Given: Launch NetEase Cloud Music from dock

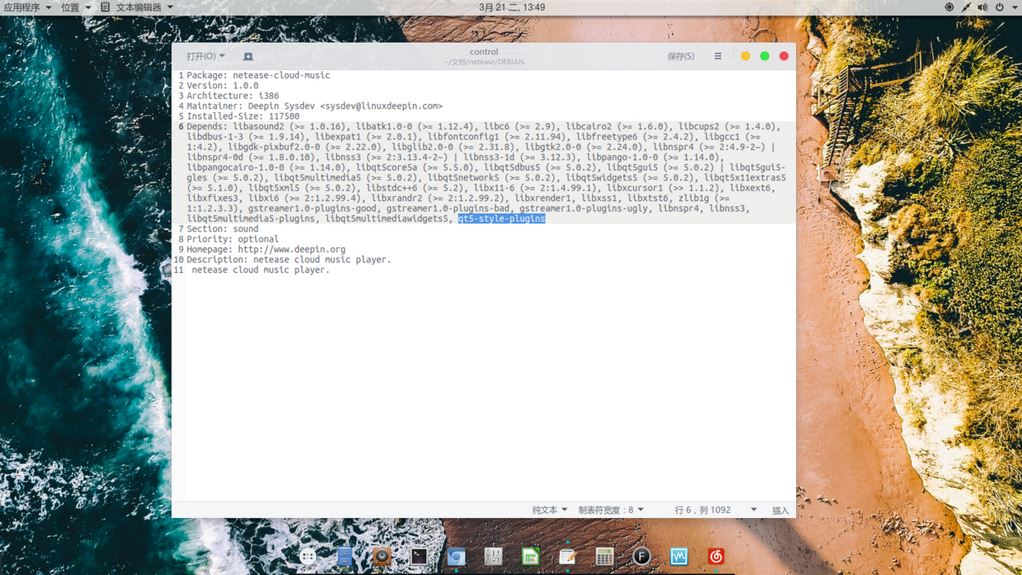Looking at the screenshot, I should pos(716,556).
